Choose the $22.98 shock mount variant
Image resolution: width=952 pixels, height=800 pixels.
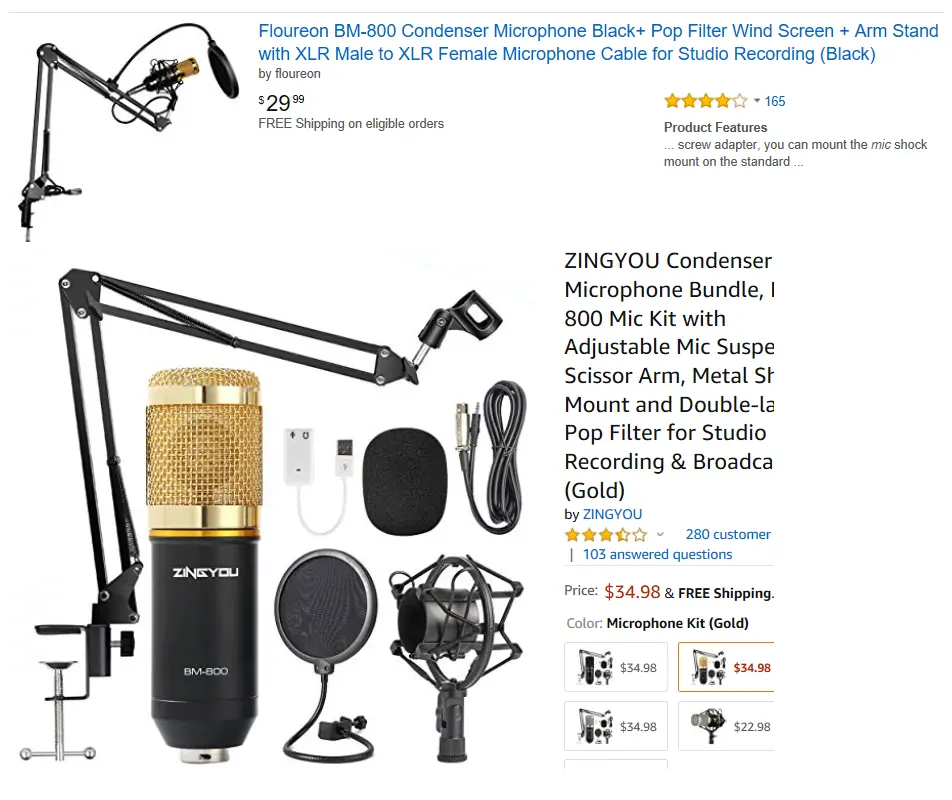[726, 727]
